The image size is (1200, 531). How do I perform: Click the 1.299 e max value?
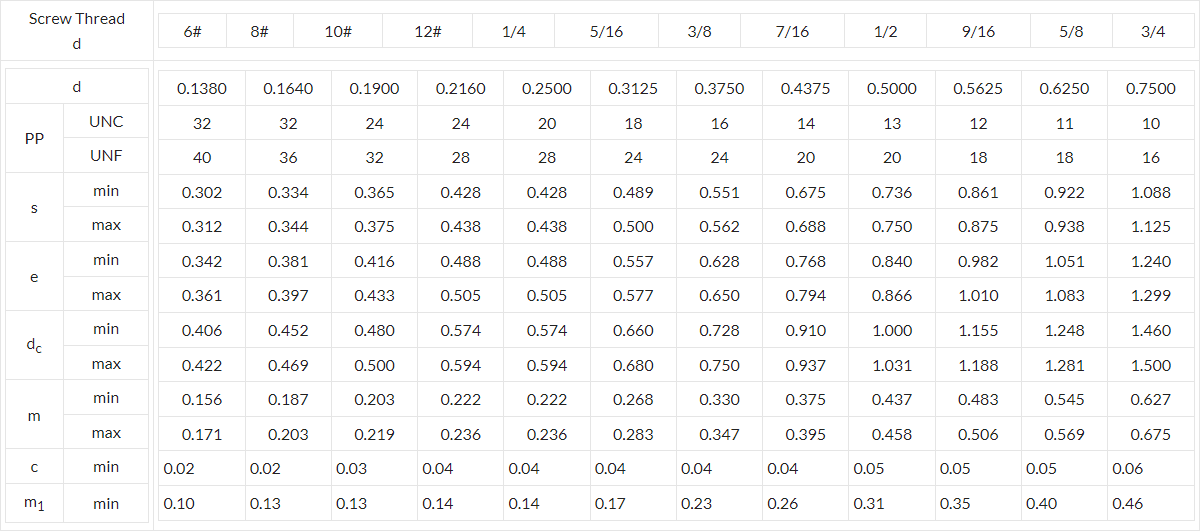click(x=1151, y=296)
